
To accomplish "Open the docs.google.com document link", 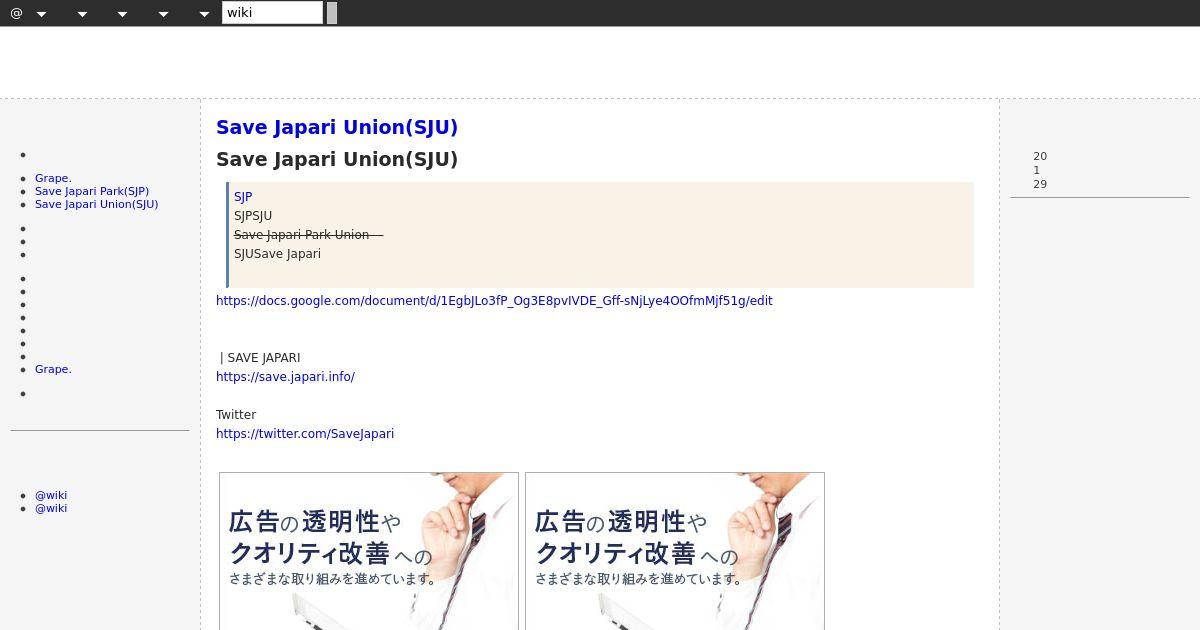I will coord(494,301).
